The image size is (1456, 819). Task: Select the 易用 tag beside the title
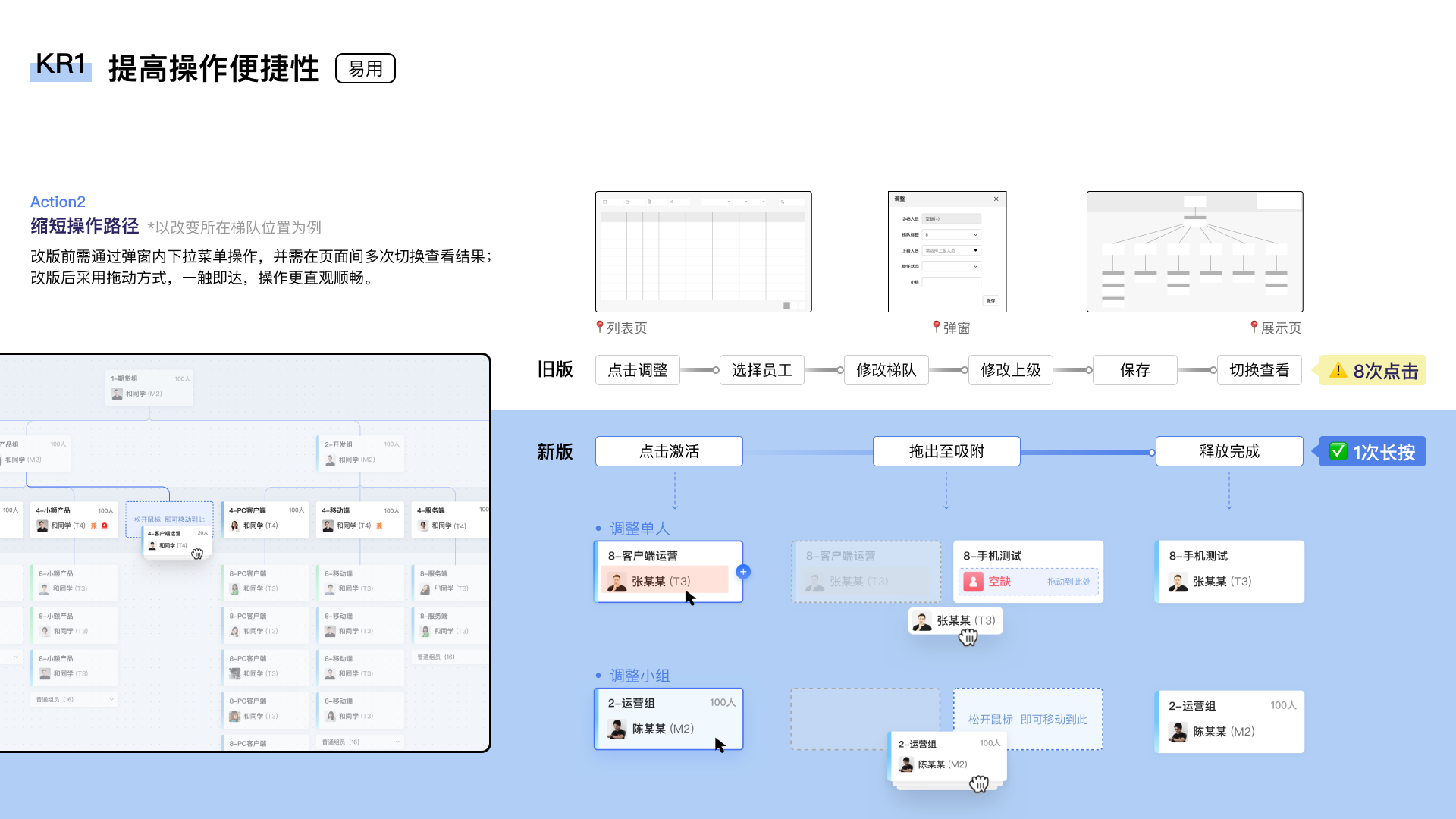pyautogui.click(x=365, y=68)
